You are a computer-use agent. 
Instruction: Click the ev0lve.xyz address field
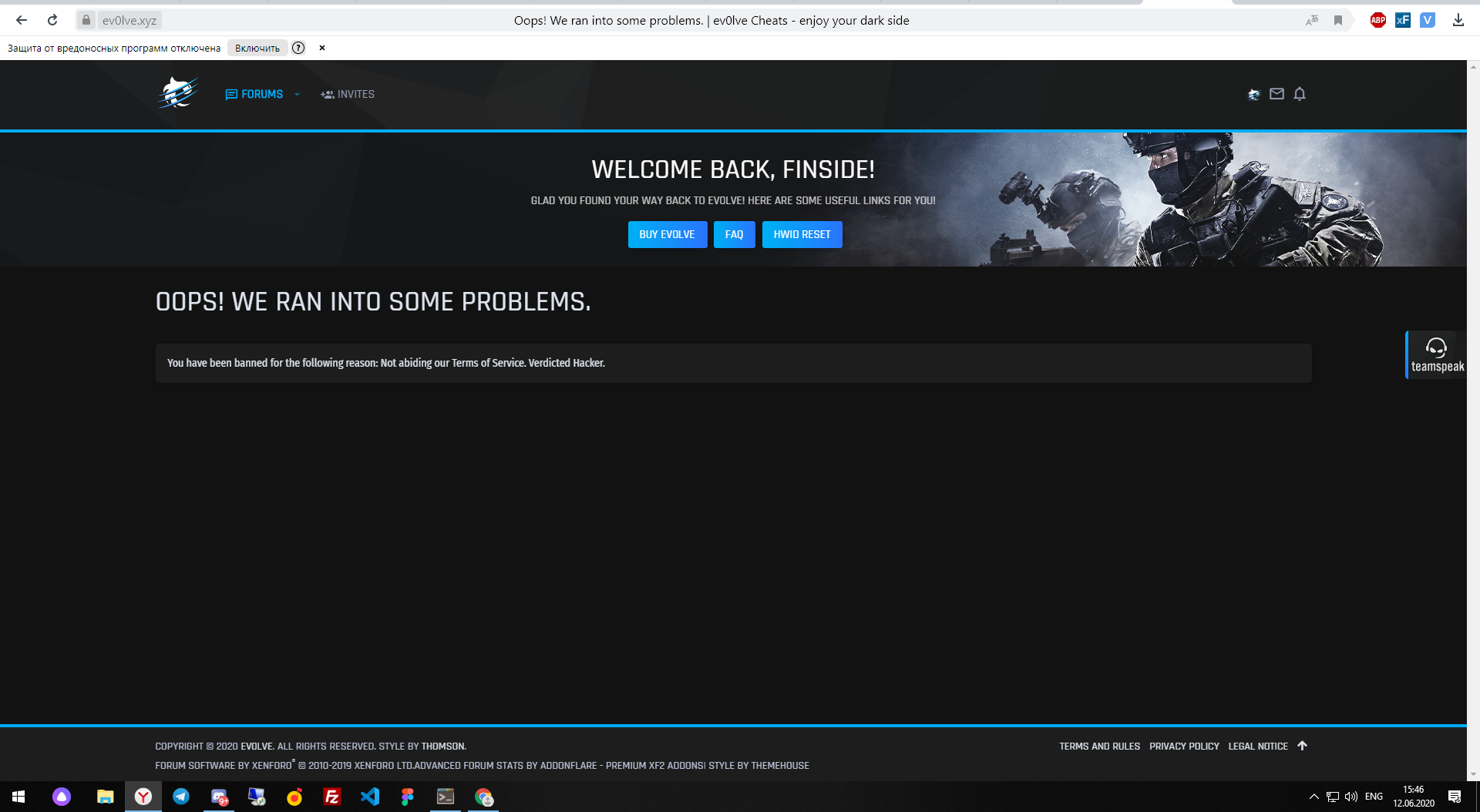click(x=129, y=20)
